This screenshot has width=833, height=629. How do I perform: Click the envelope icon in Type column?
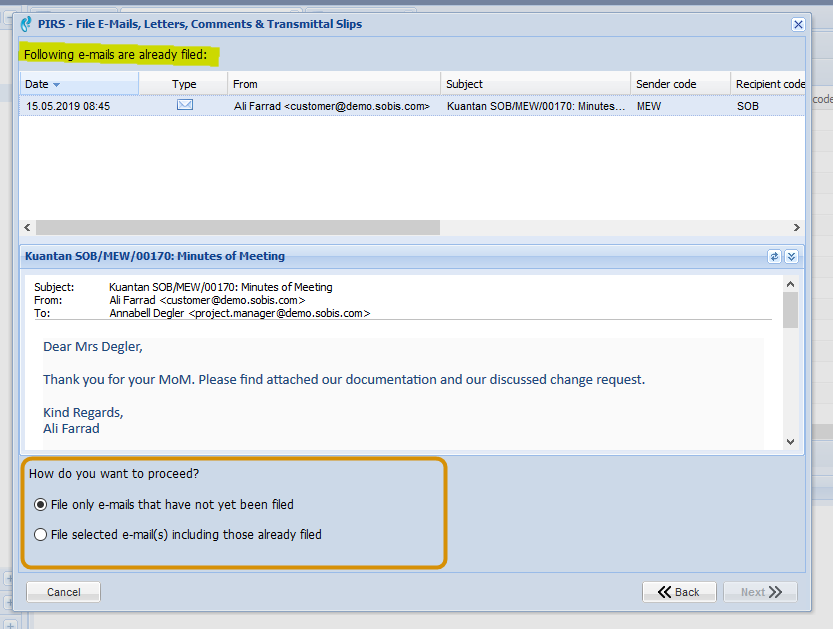click(184, 105)
